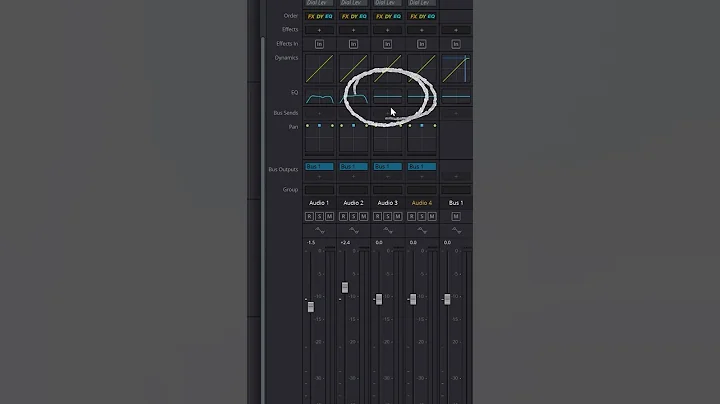Add an effect to Audio 1
720x404 pixels.
tap(319, 30)
